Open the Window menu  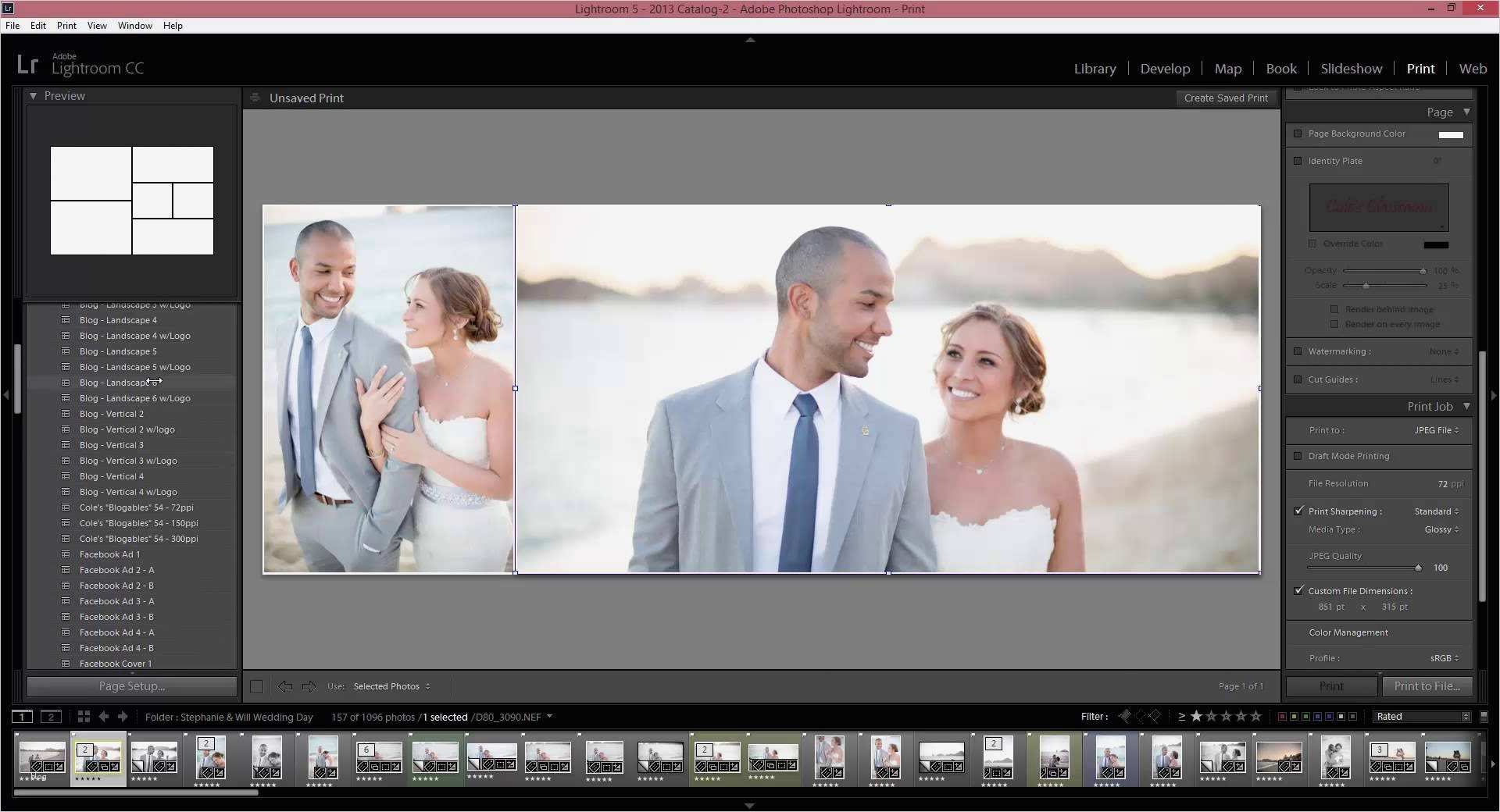click(134, 25)
